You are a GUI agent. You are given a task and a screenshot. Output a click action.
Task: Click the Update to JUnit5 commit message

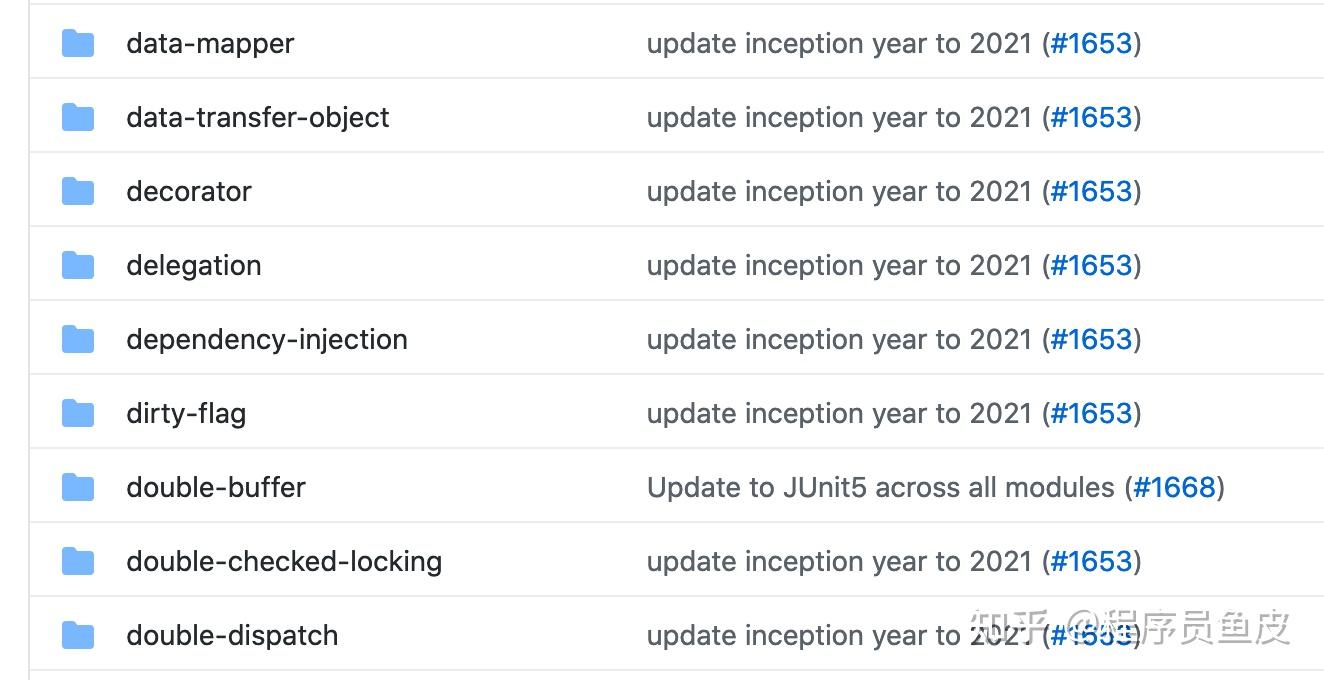(x=880, y=488)
